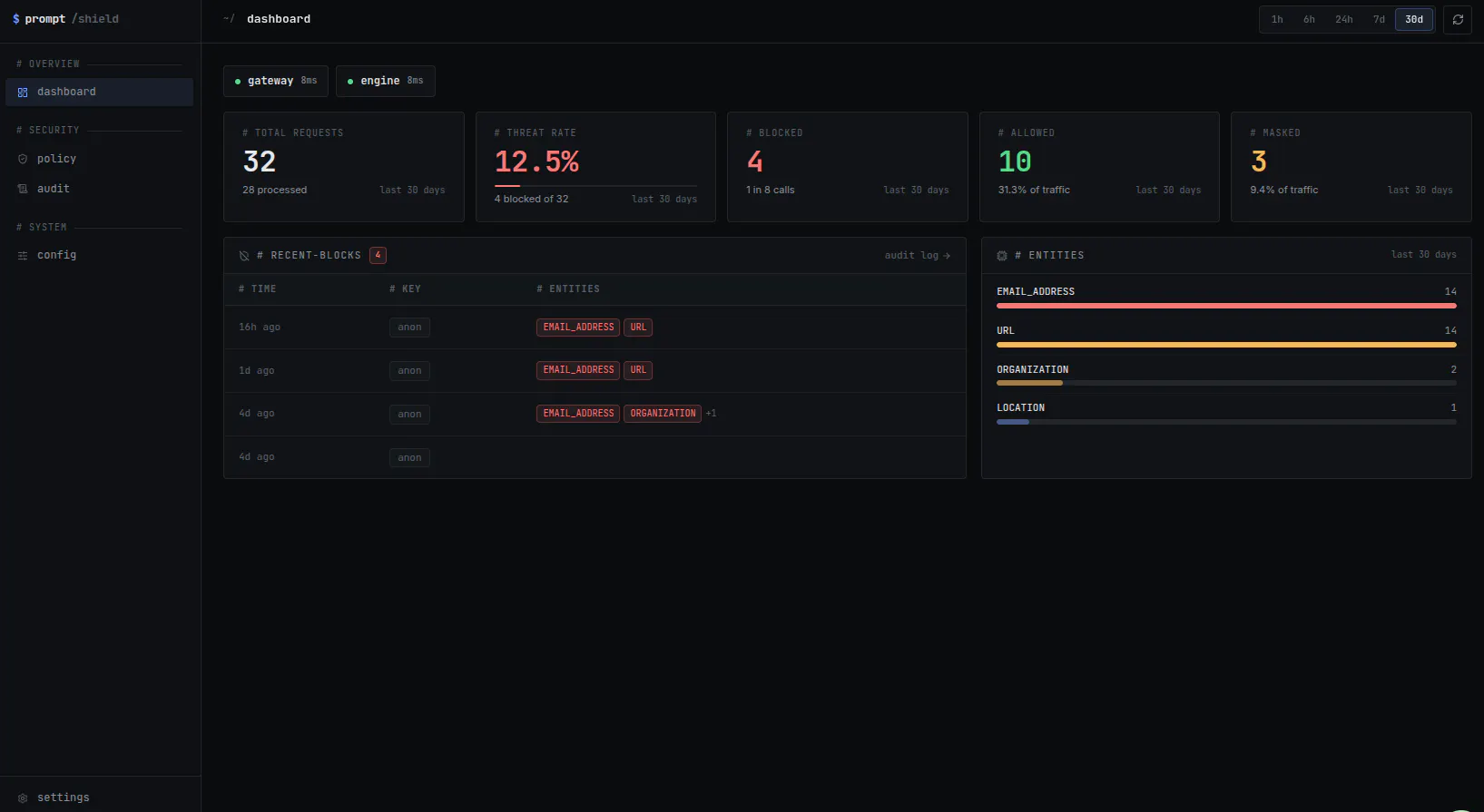Click '28 processed' text

pos(274,191)
